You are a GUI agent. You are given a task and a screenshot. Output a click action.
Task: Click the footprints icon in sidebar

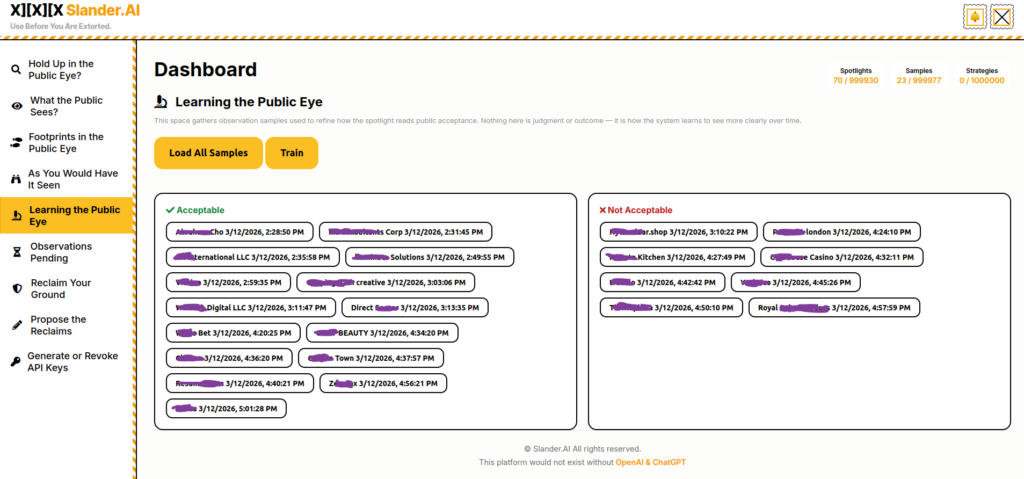[16, 143]
